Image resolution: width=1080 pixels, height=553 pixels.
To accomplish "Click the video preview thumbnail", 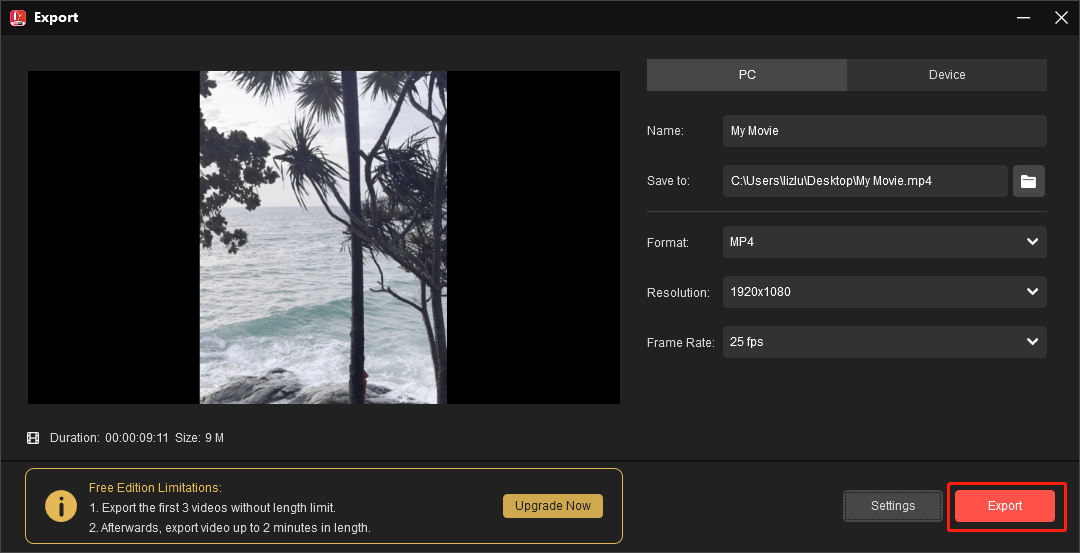I will pos(324,238).
